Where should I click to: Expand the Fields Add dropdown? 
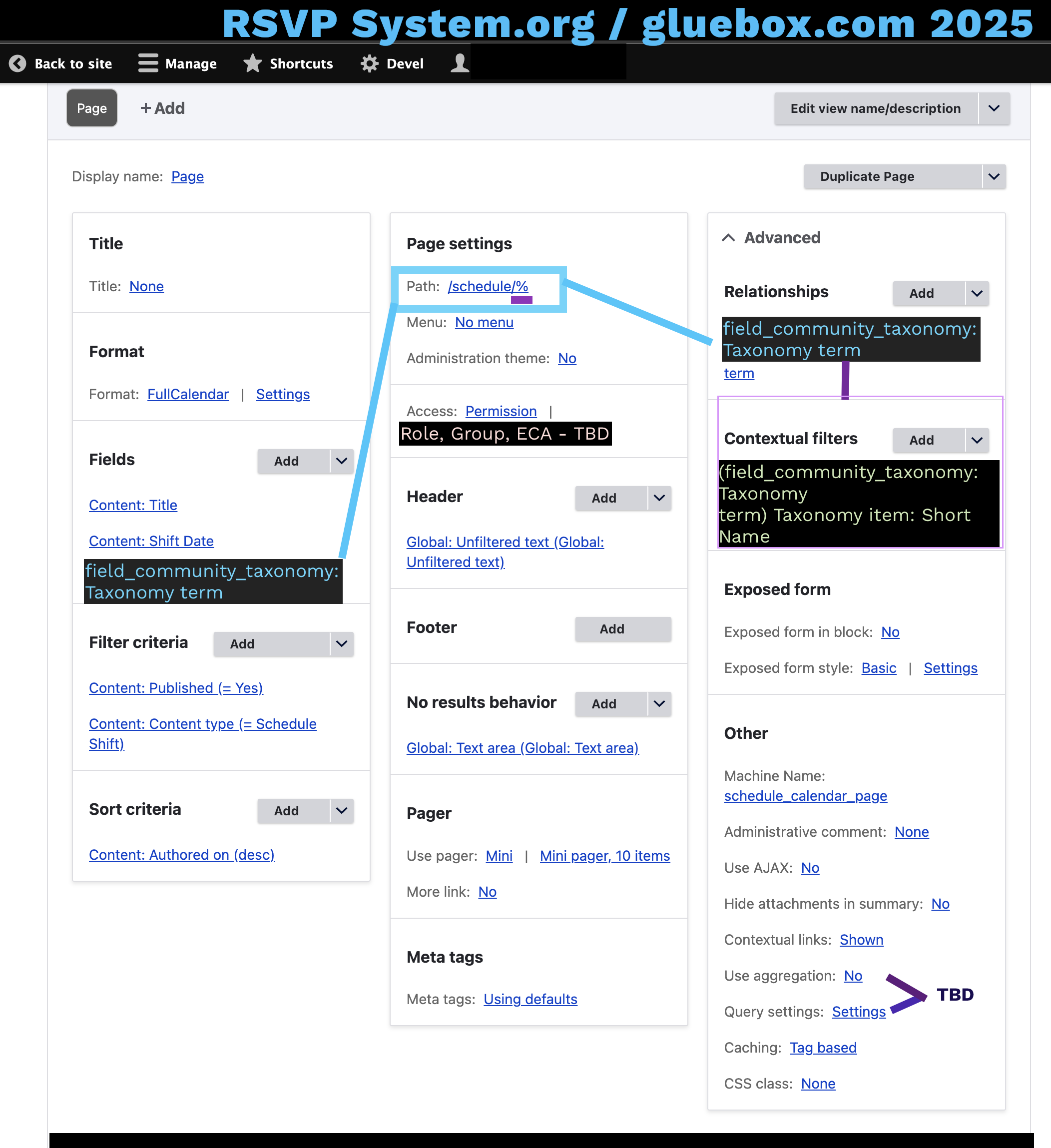(340, 461)
